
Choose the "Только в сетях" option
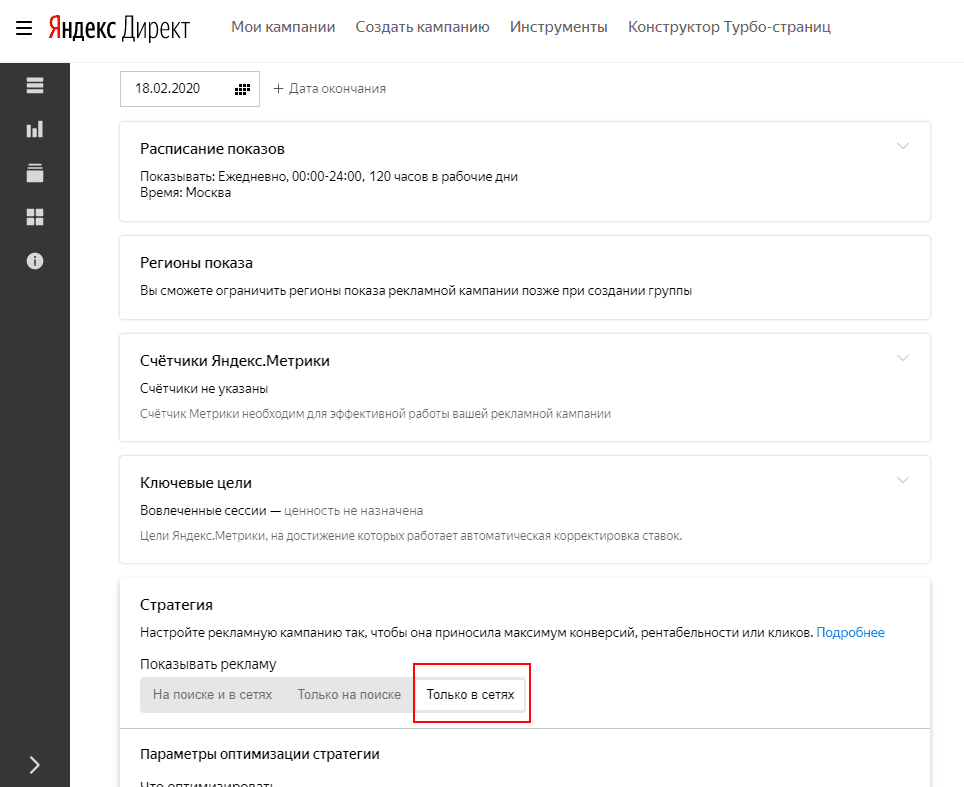click(470, 695)
